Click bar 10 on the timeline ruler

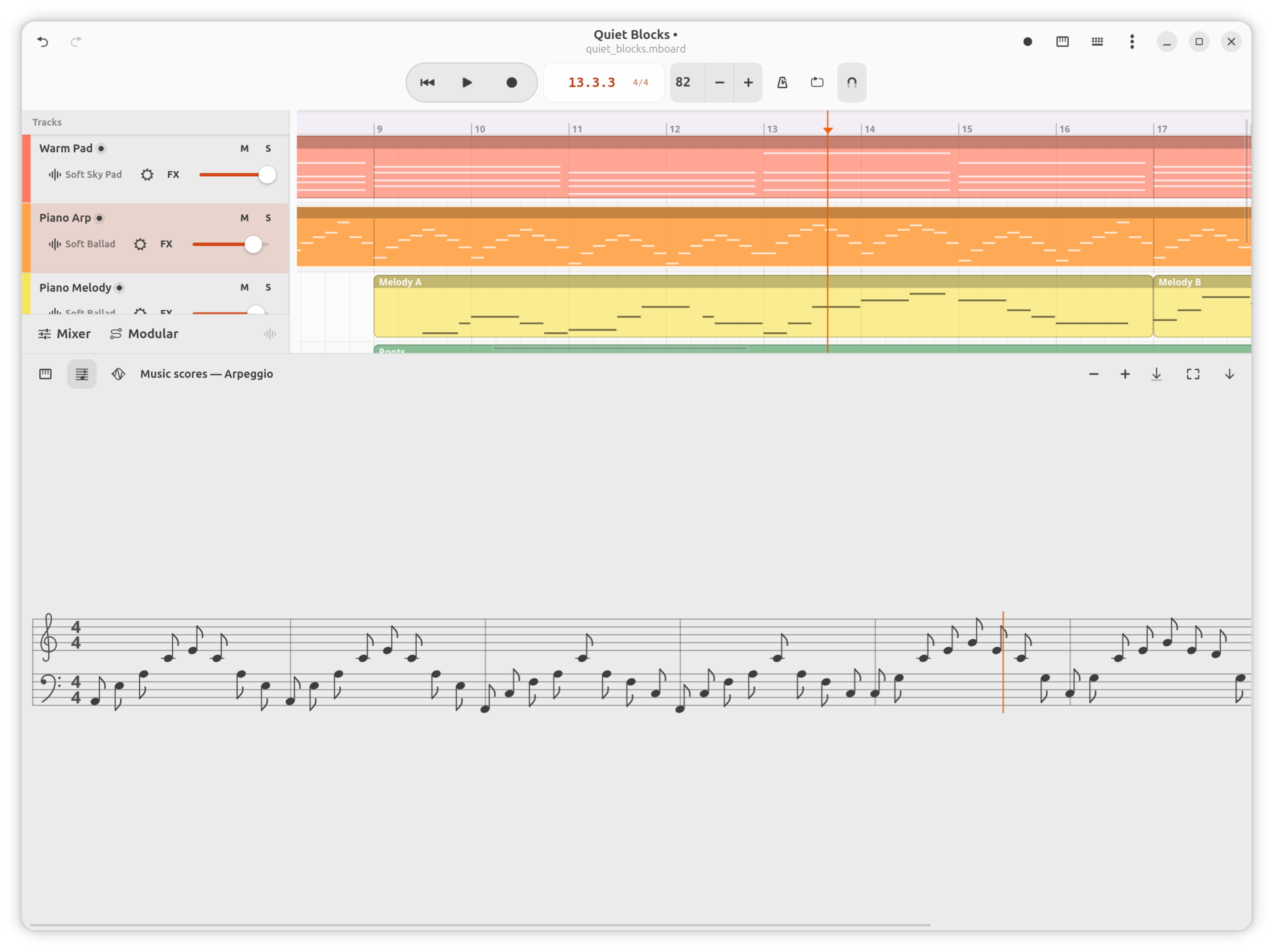coord(479,129)
